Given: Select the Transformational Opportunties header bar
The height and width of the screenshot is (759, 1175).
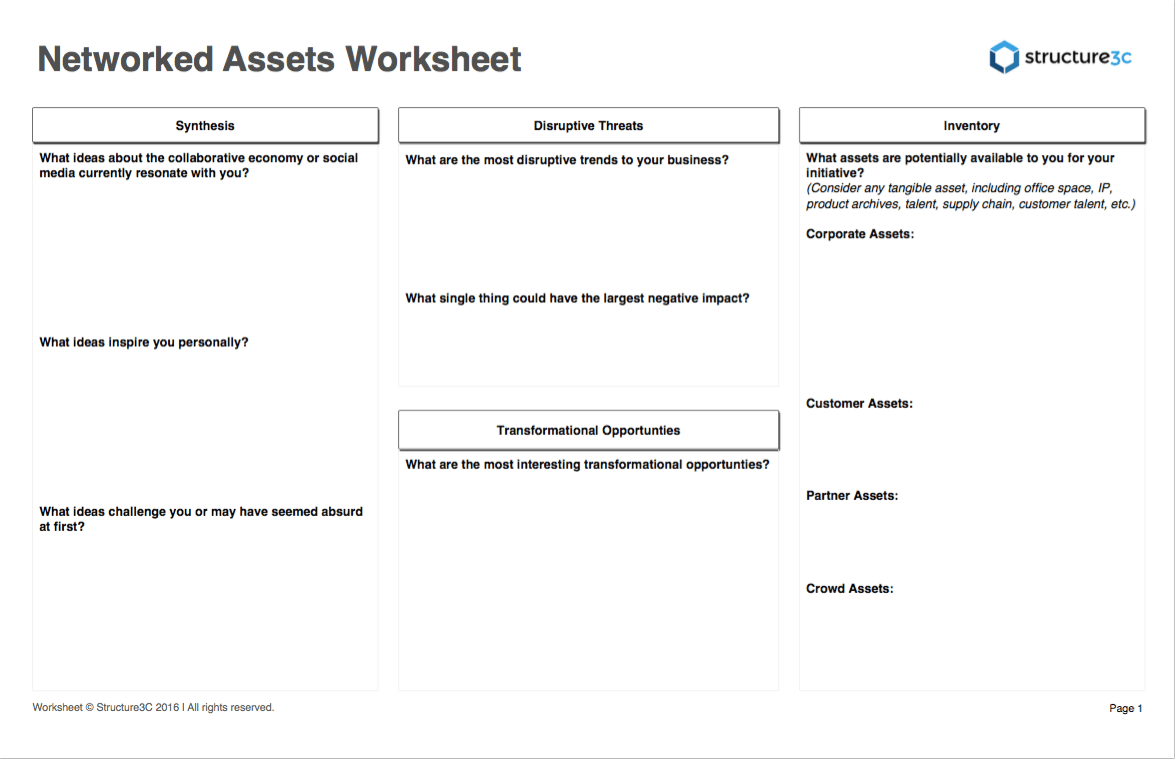Looking at the screenshot, I should [588, 429].
